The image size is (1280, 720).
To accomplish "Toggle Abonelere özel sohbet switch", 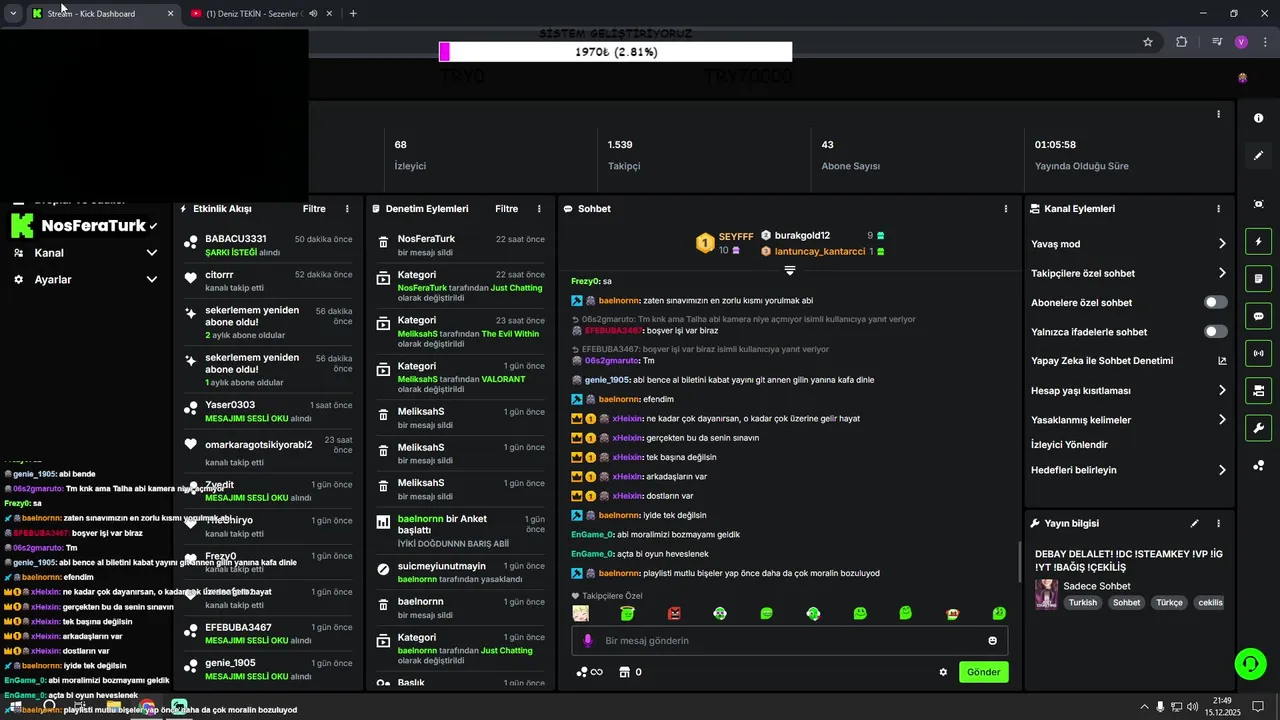I will [x=1216, y=302].
